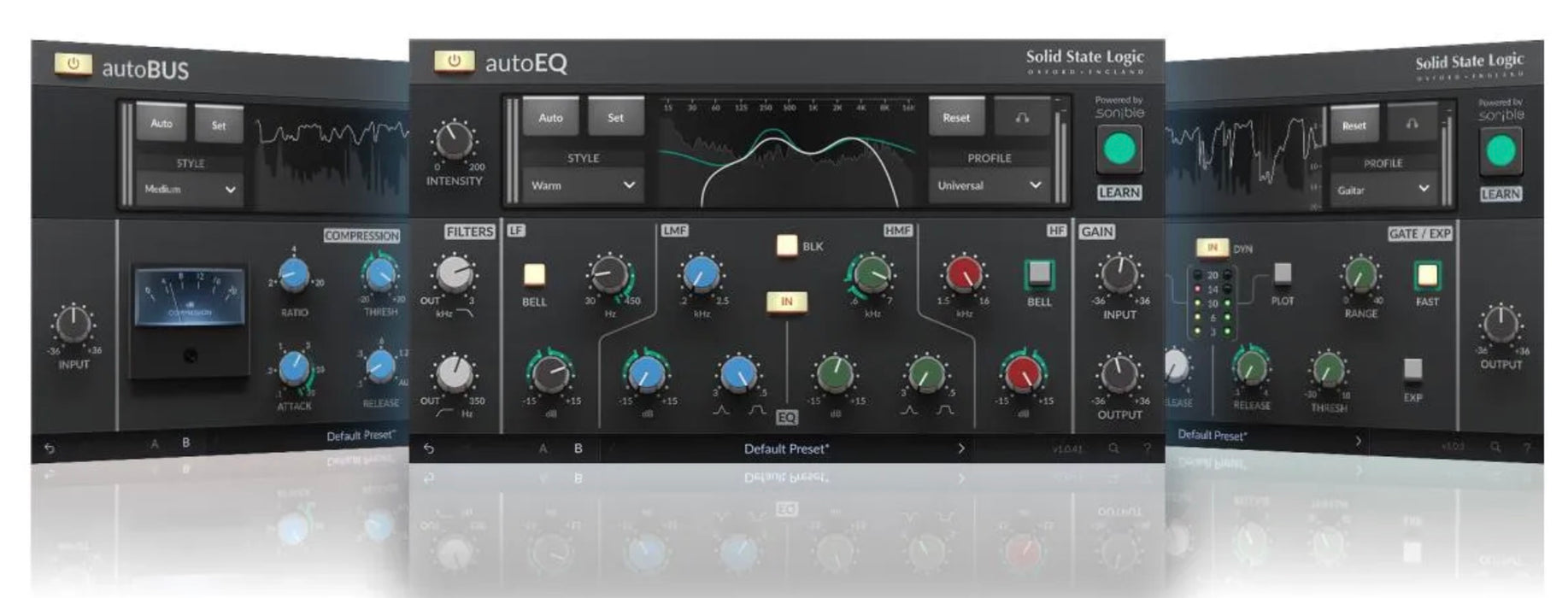Click the autoBUS INPUT knob

(x=73, y=324)
